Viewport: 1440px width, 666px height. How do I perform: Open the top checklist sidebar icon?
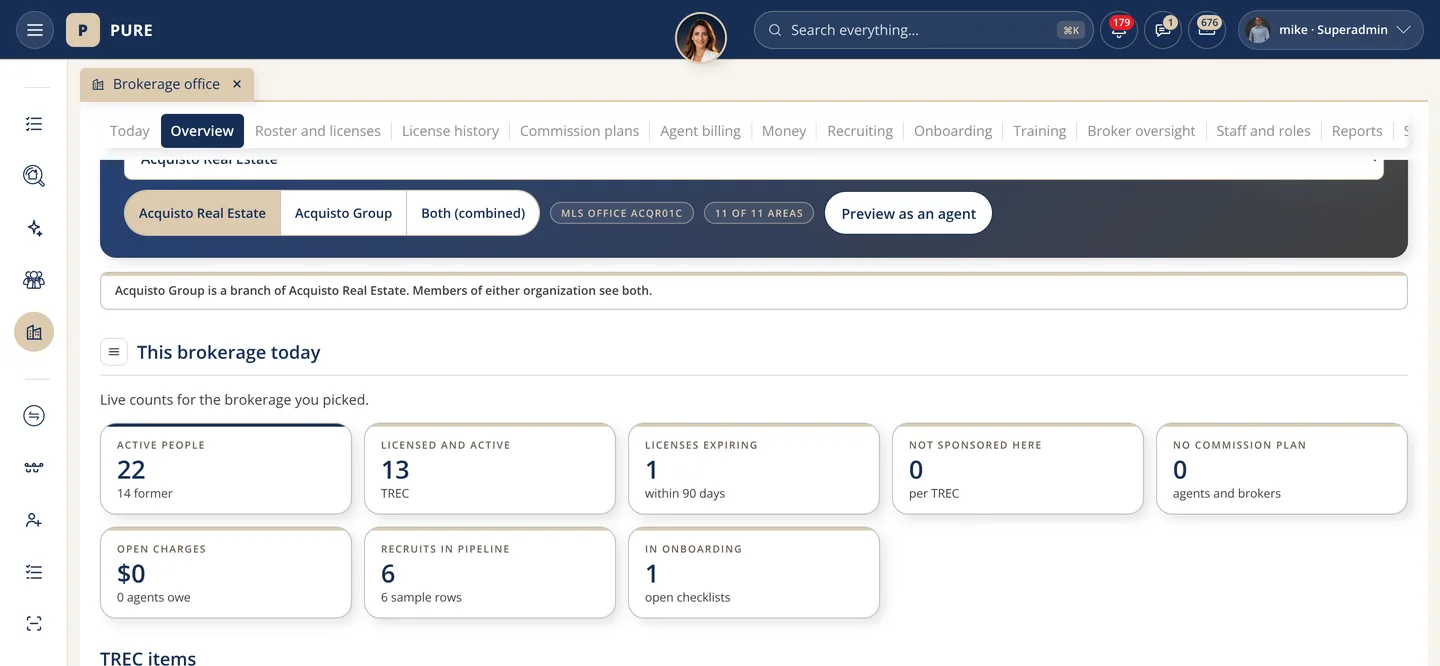point(34,124)
